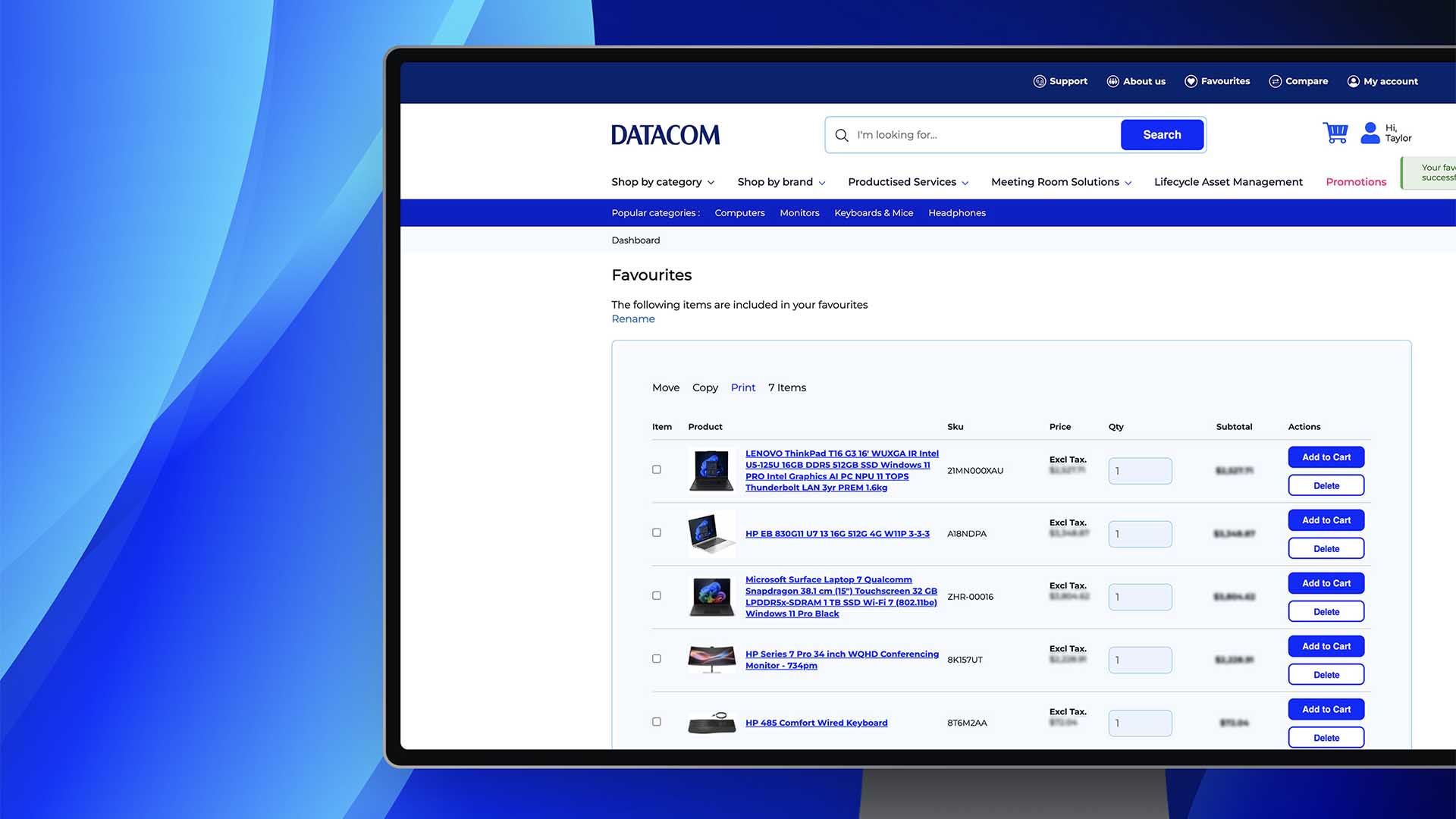1456x819 pixels.
Task: Go to Headphones popular category
Action: [x=957, y=213]
